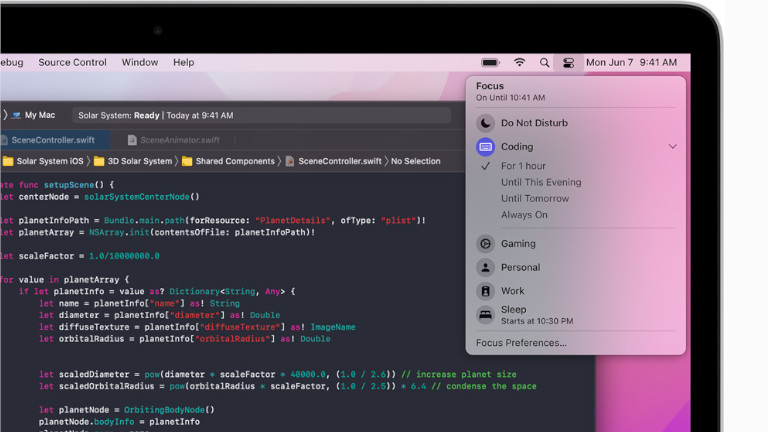Viewport: 768px width, 432px height.
Task: Click the Coding focus label
Action: pos(517,146)
